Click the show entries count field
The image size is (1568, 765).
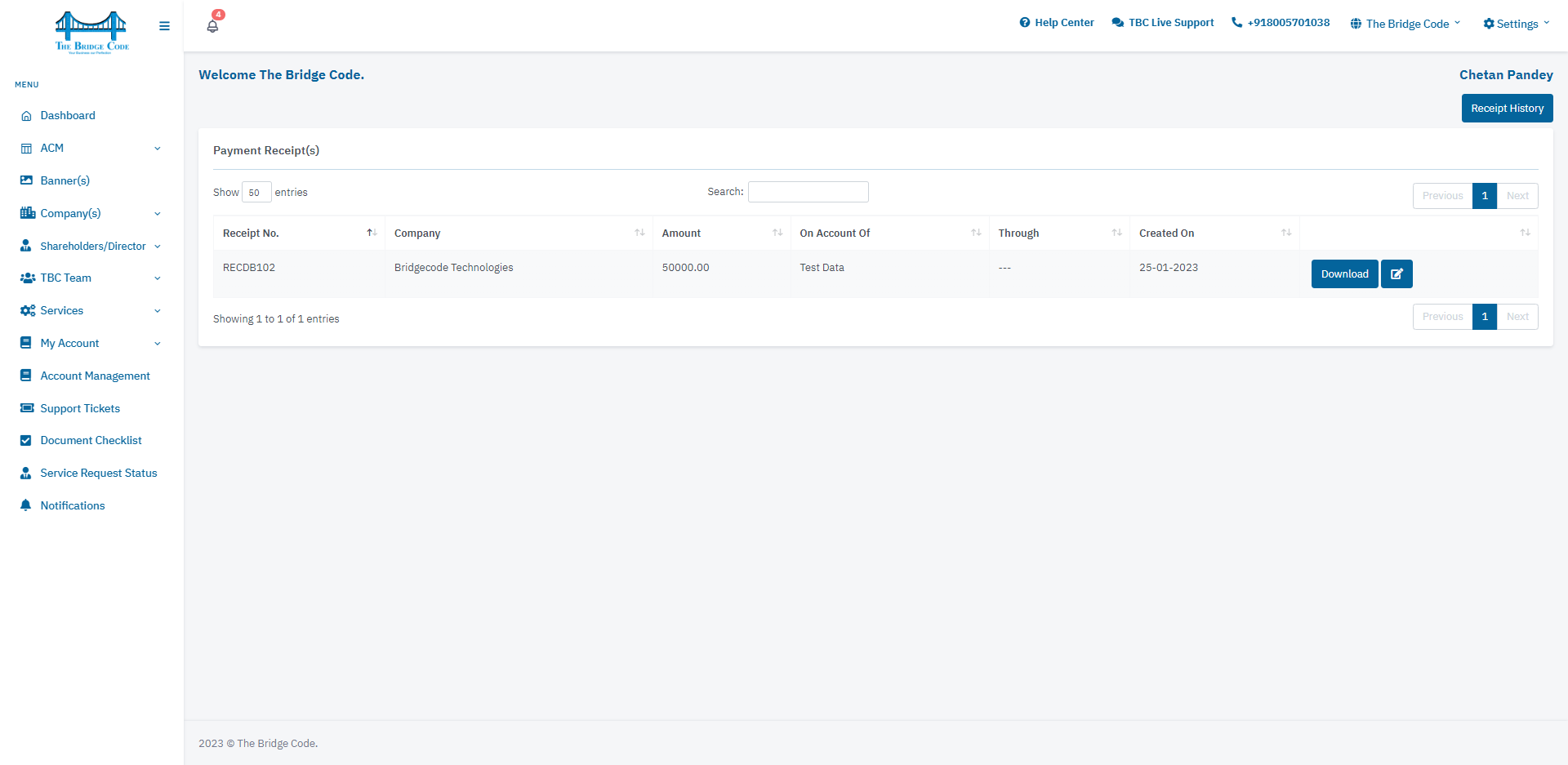coord(256,193)
